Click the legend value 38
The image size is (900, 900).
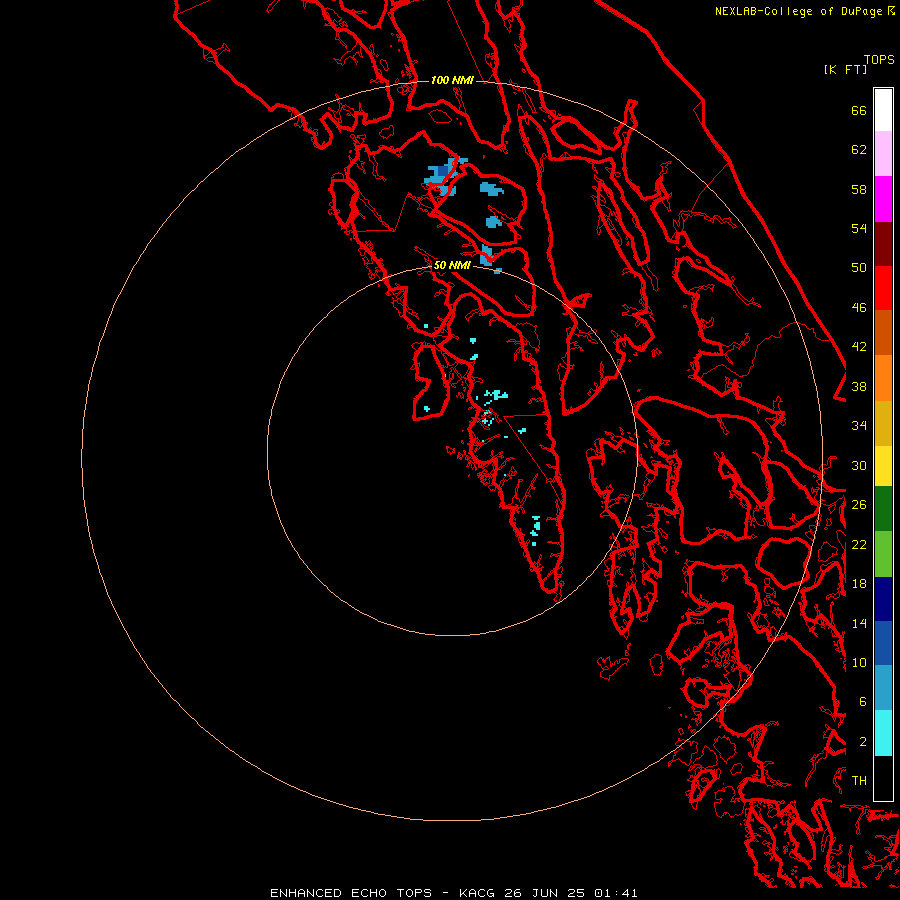(x=859, y=386)
